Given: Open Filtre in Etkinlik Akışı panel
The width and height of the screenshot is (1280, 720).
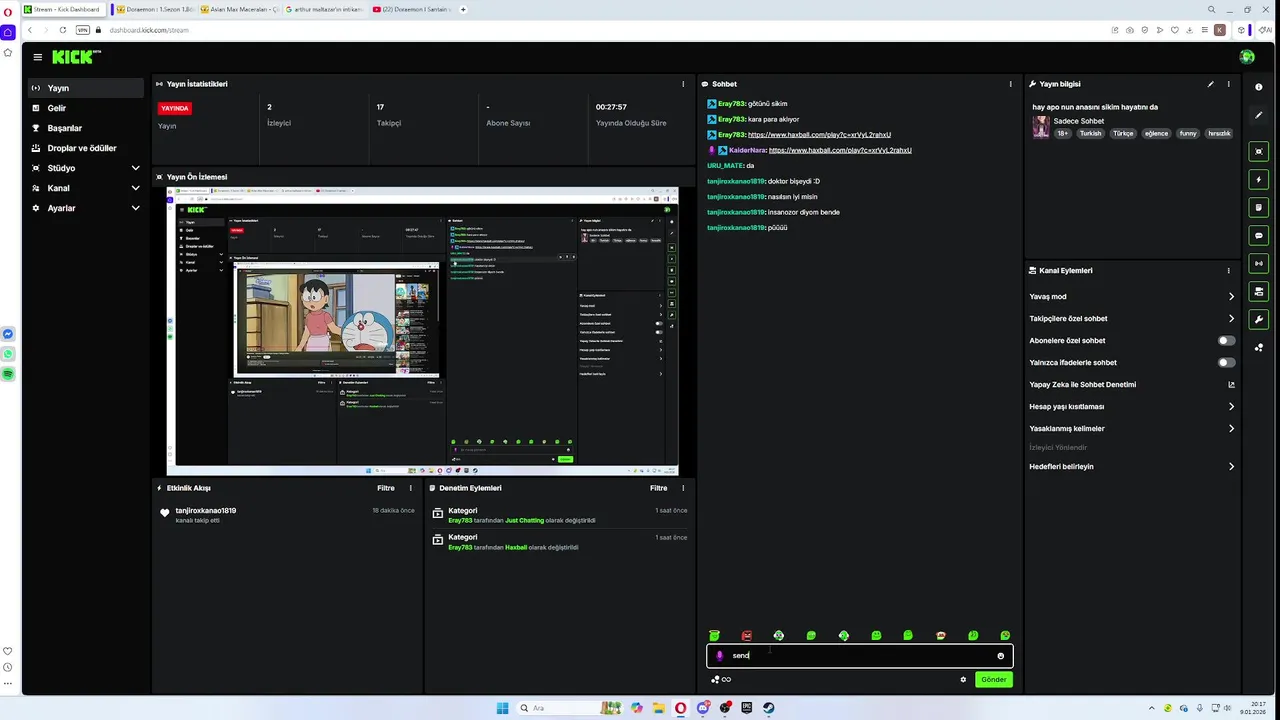Looking at the screenshot, I should pyautogui.click(x=385, y=488).
